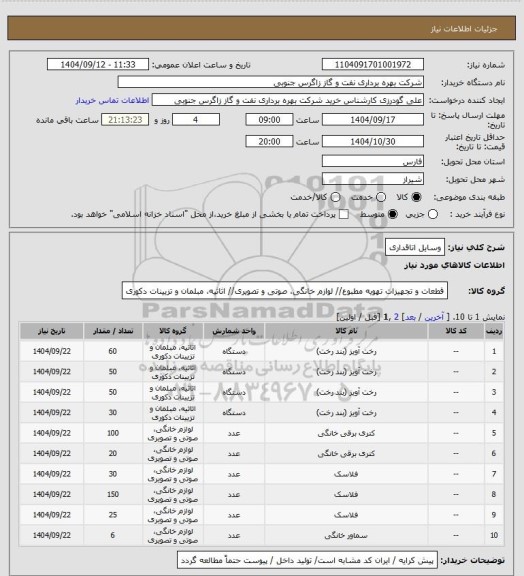The image size is (524, 576).
Task: Click the شرح کلی نیاز box وسایل اتاقداری
Action: point(415,248)
